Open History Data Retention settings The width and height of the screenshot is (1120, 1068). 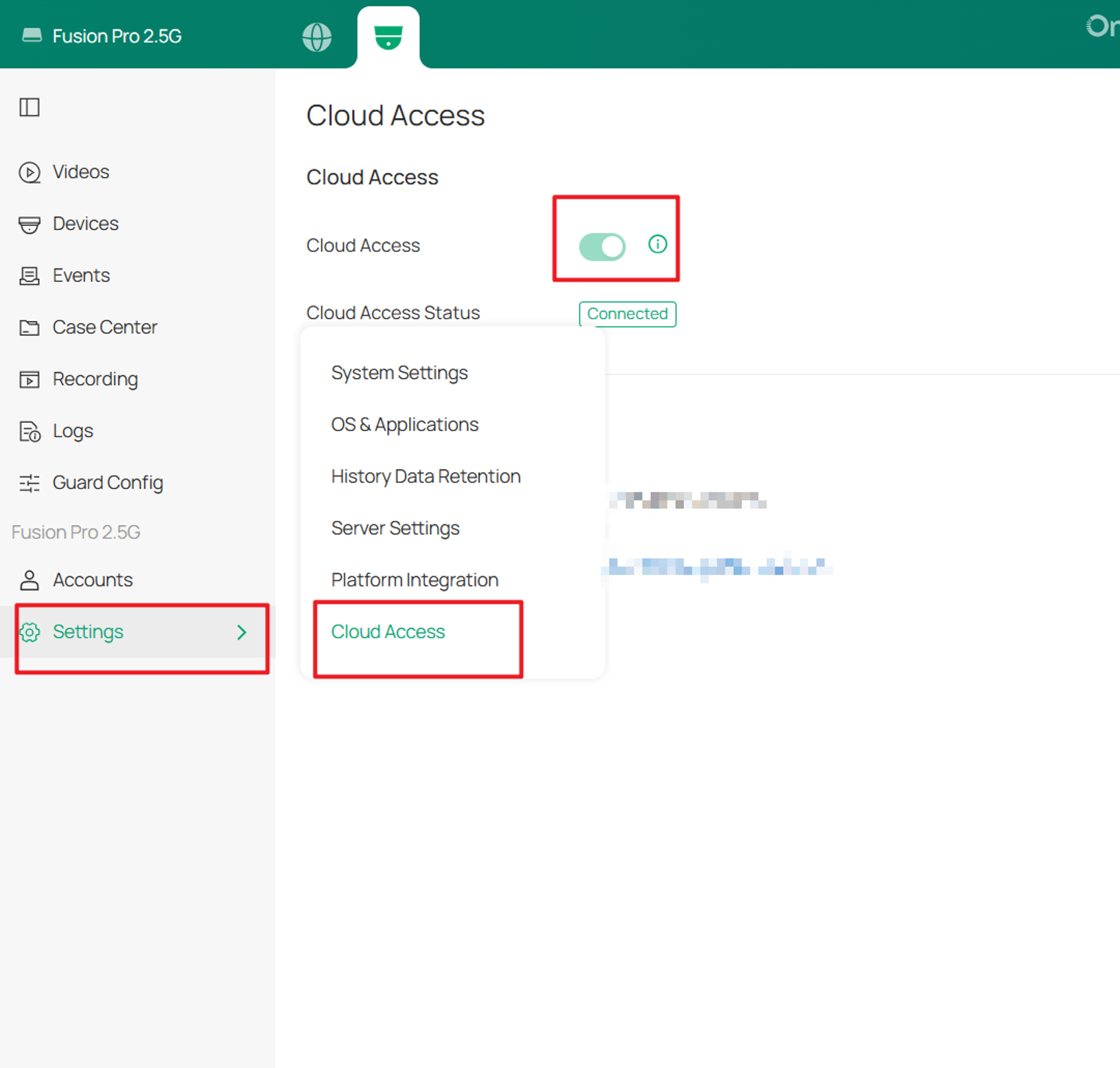tap(426, 477)
